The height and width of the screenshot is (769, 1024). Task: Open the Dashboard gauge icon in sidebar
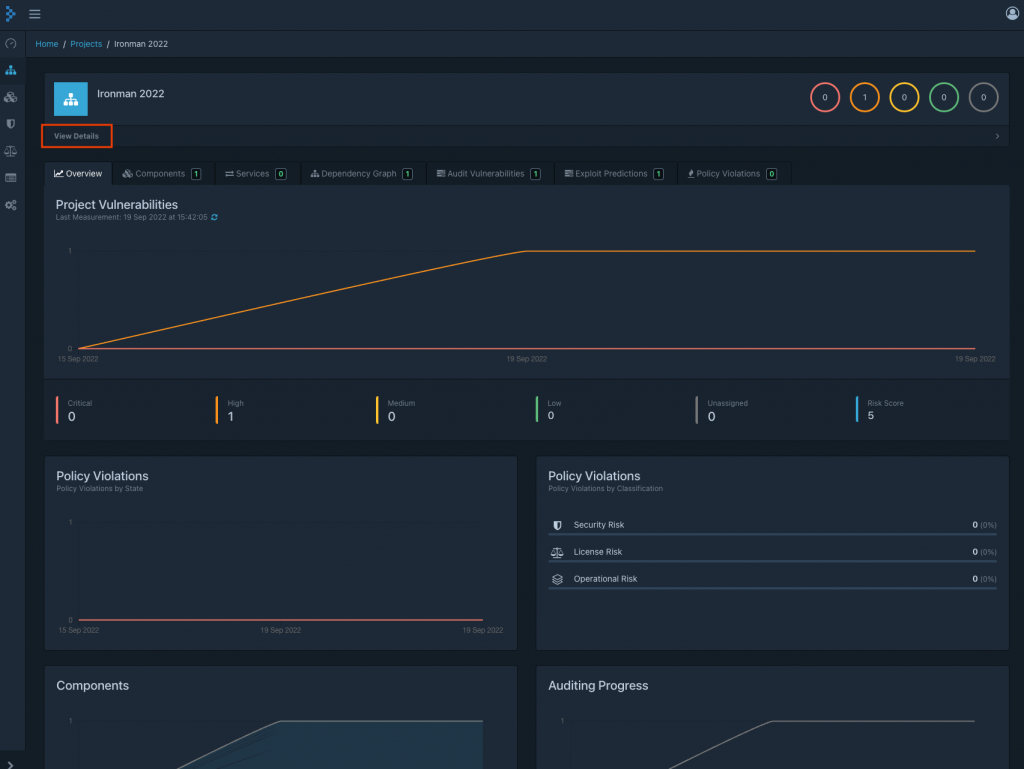(x=10, y=44)
